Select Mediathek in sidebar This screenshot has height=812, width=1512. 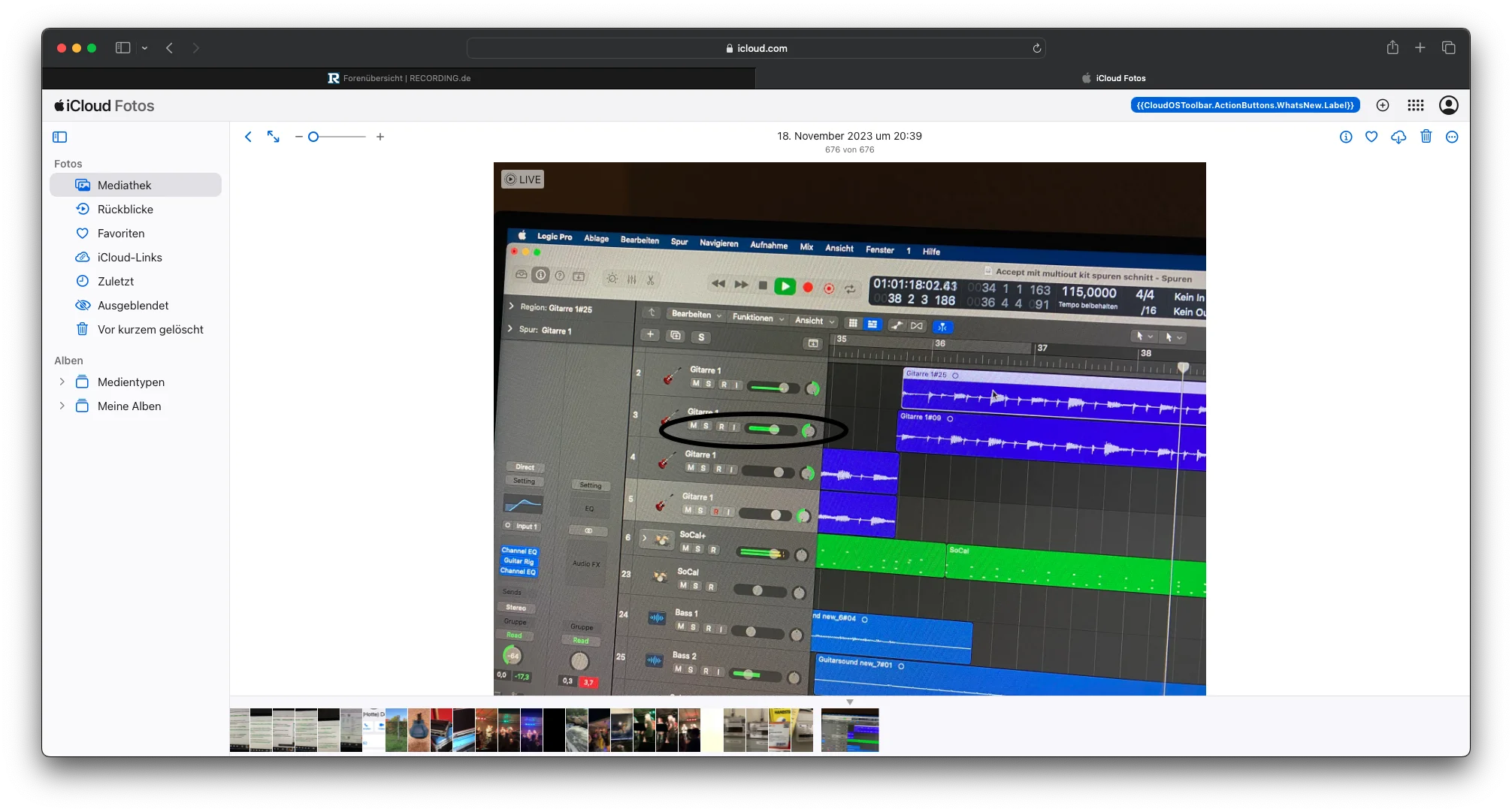coord(135,185)
